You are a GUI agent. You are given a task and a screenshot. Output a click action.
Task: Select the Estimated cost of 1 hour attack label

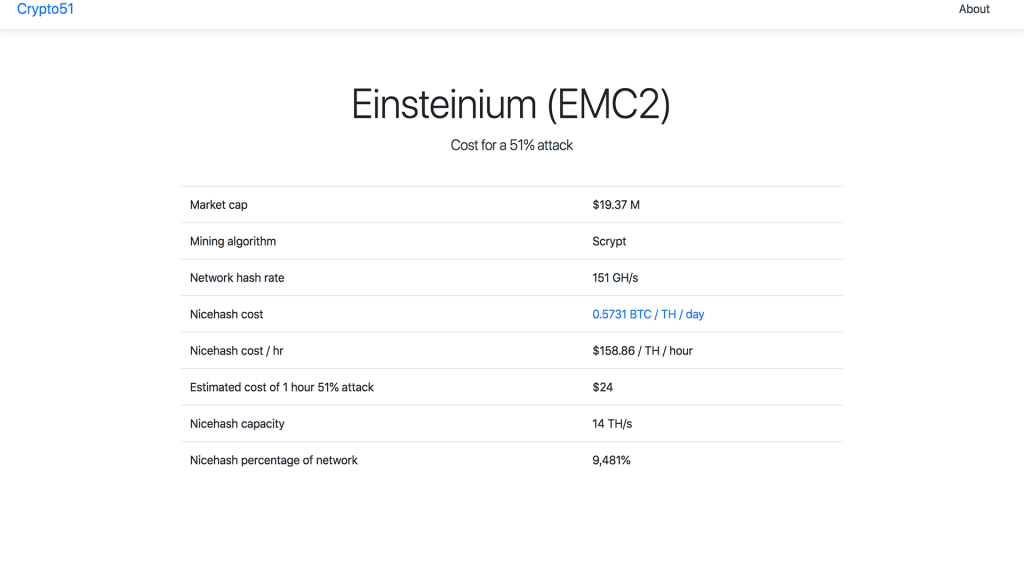tap(282, 387)
